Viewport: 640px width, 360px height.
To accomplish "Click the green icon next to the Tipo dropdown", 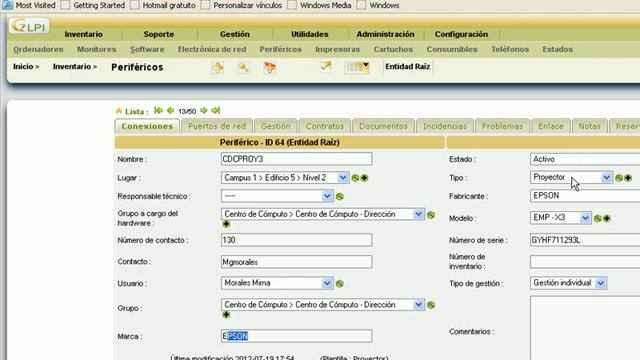I will tap(619, 178).
